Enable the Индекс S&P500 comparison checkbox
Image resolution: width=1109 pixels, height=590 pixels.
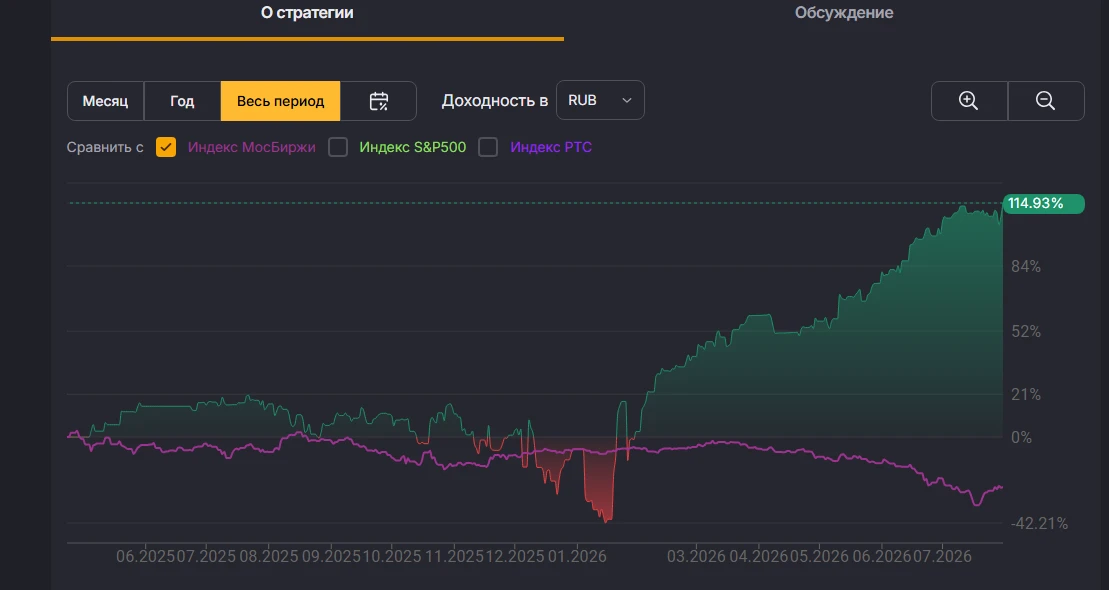[338, 147]
